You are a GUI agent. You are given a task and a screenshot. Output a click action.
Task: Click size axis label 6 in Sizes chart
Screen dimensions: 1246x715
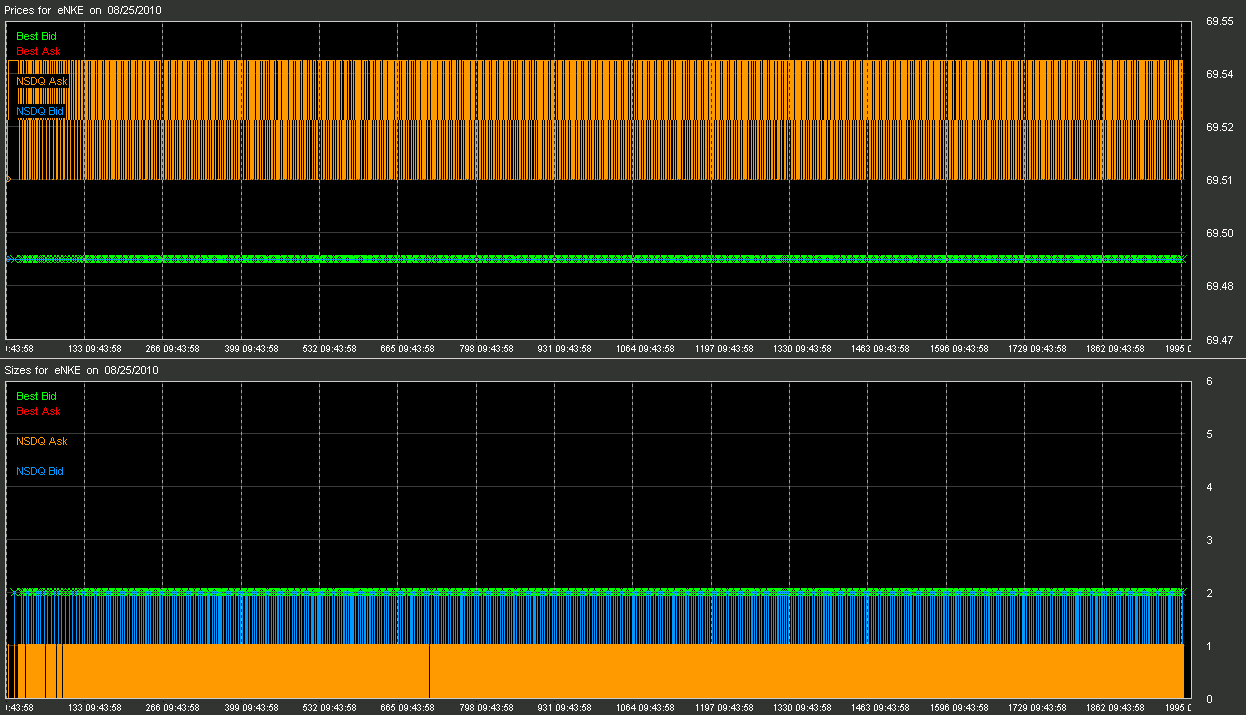click(x=1210, y=381)
